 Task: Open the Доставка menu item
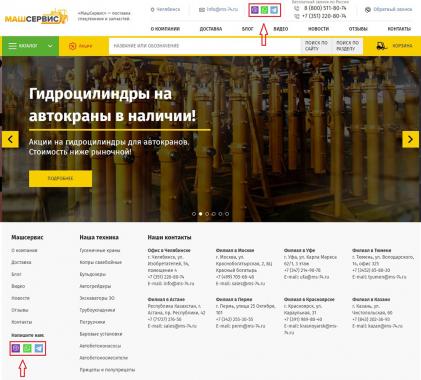tap(211, 29)
